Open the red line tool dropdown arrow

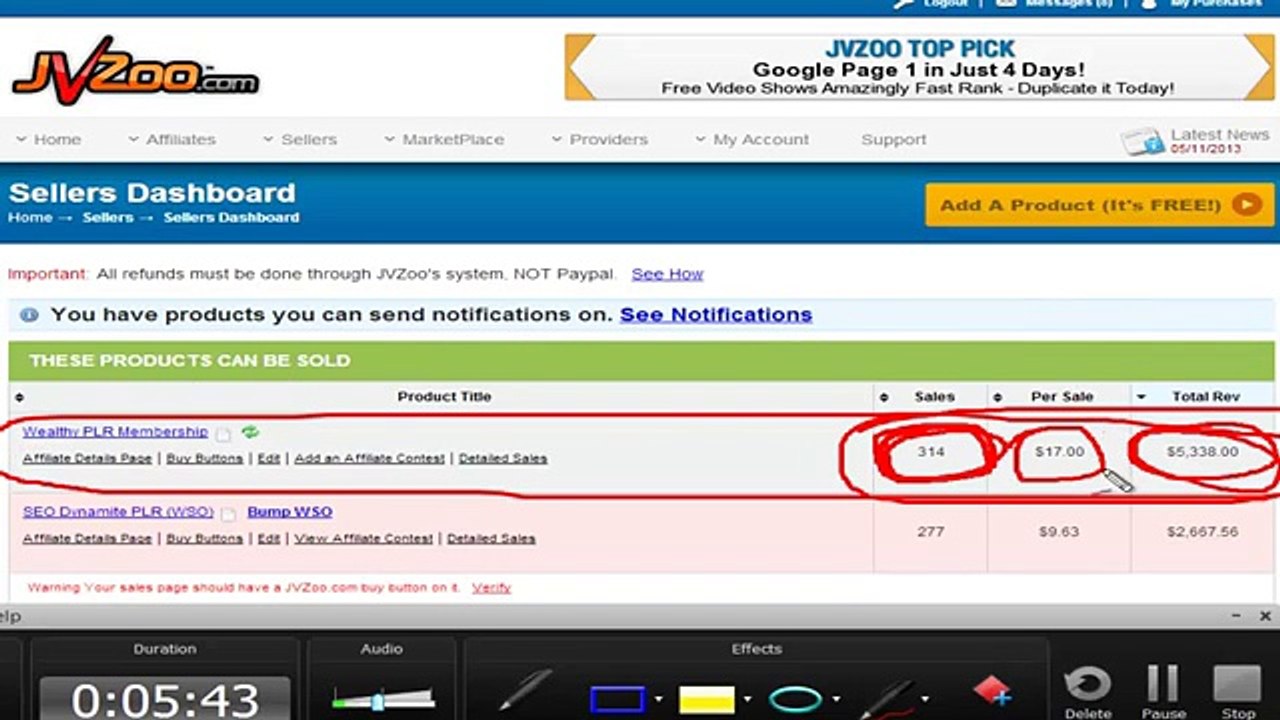925,699
